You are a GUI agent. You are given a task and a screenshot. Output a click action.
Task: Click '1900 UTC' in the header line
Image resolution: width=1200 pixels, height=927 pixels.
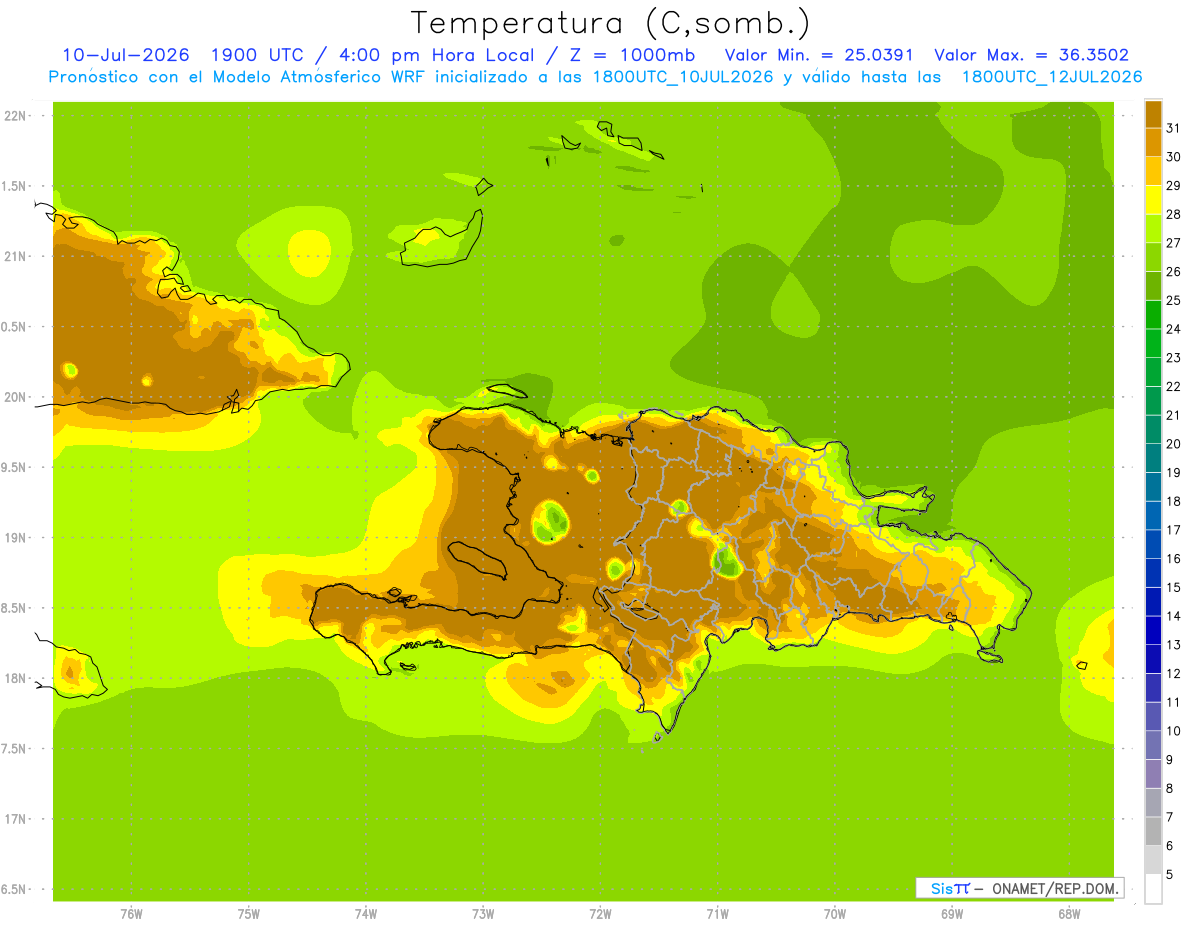pos(258,55)
